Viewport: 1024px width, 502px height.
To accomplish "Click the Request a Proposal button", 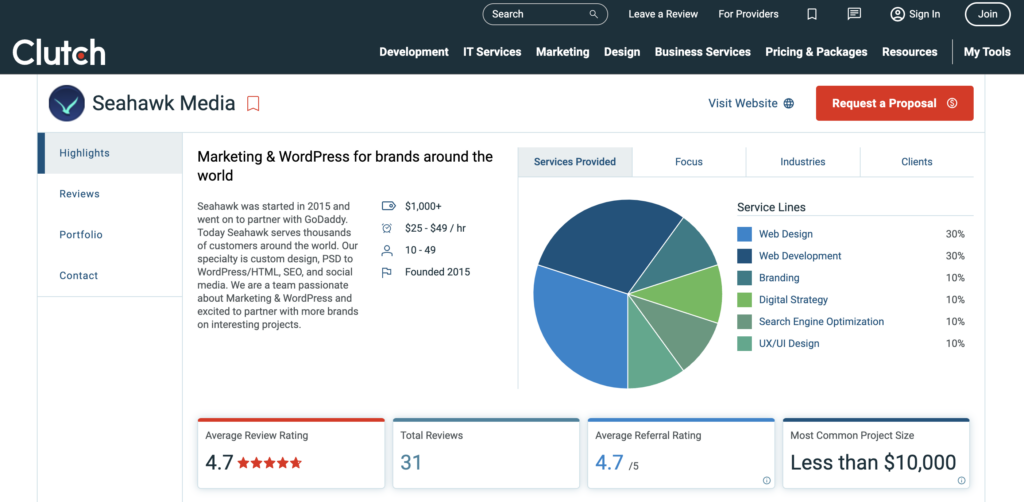I will tap(894, 103).
